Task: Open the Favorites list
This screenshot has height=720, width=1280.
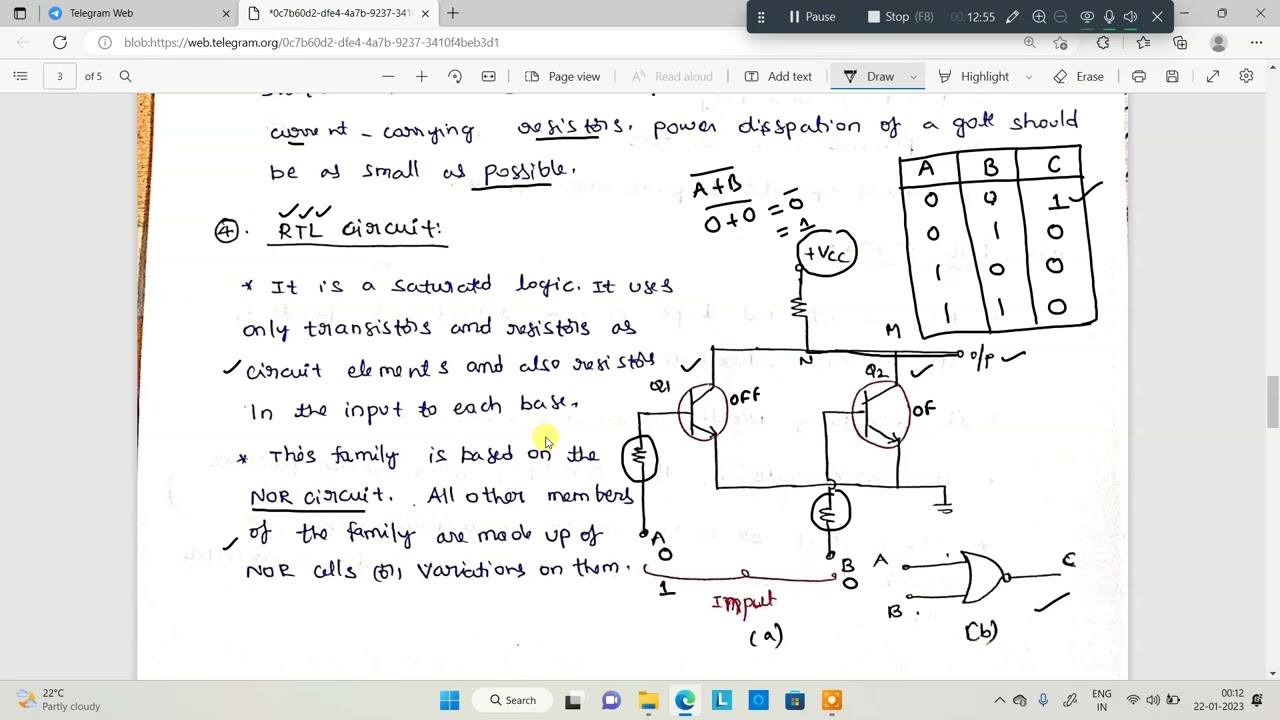Action: [1143, 42]
